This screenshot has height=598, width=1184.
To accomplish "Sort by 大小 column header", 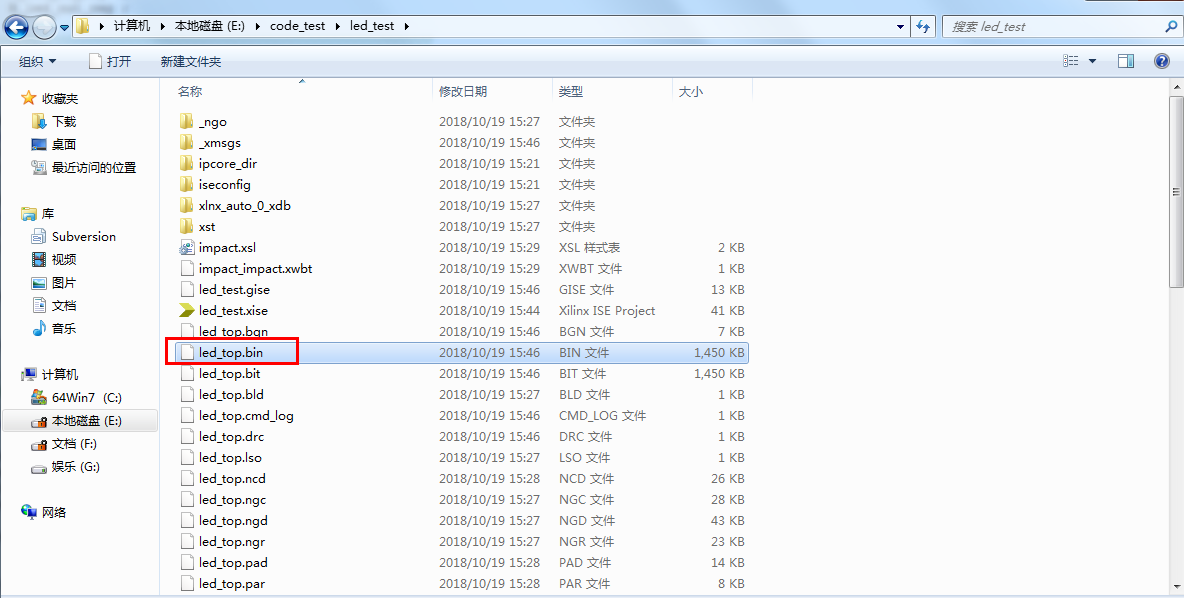I will (690, 91).
